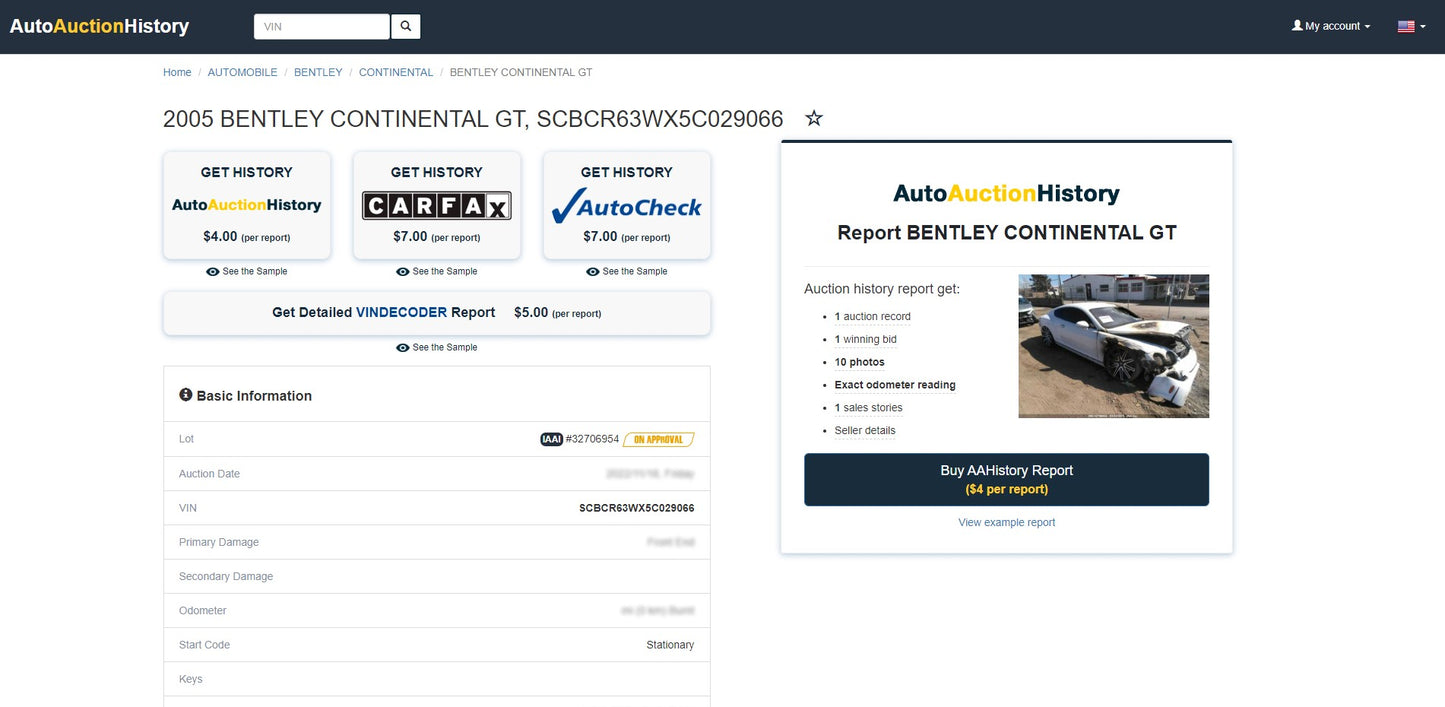Click the IAAI badge next to the lot number
The image size is (1445, 707).
click(x=551, y=439)
